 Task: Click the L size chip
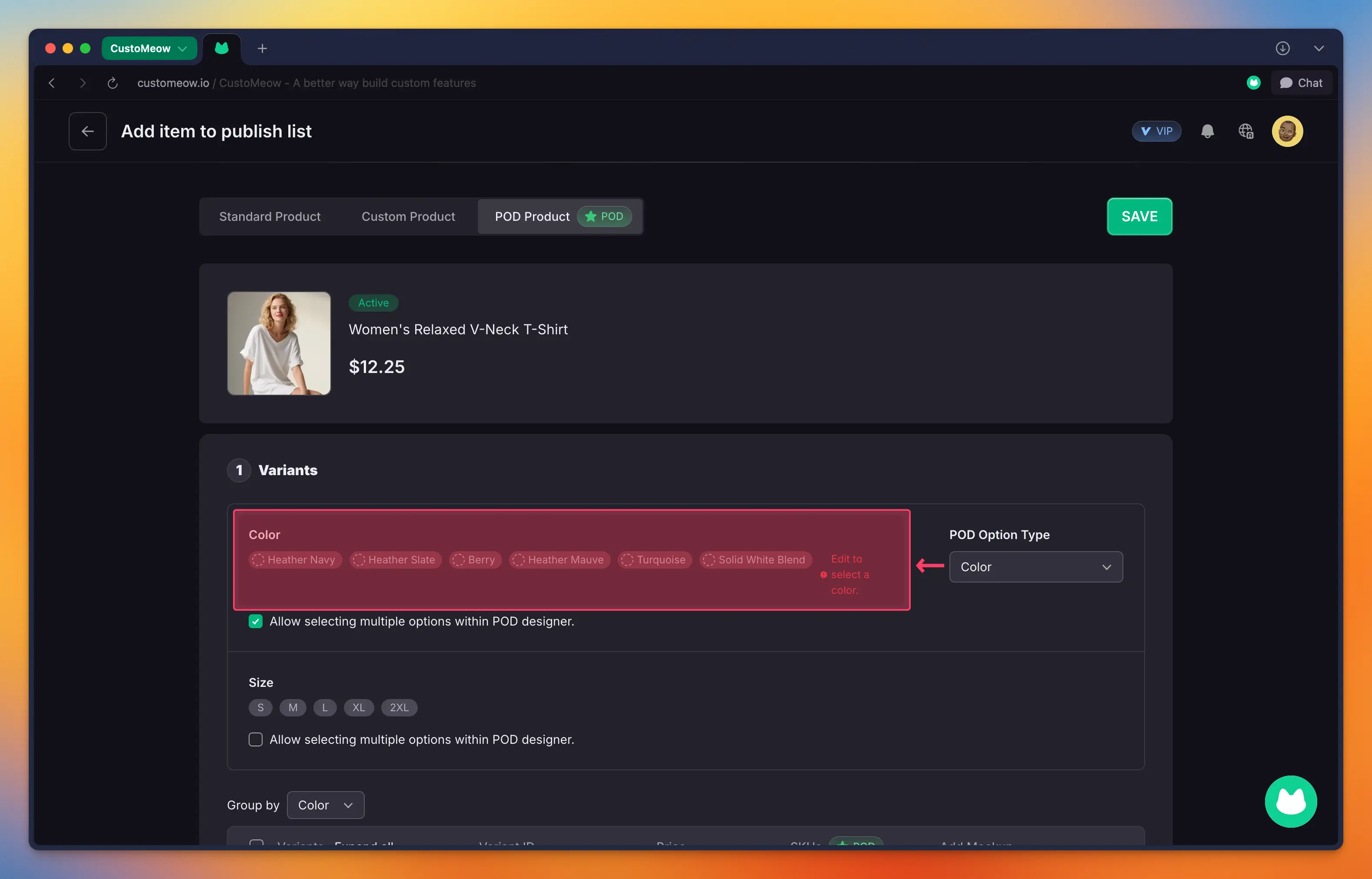[325, 708]
